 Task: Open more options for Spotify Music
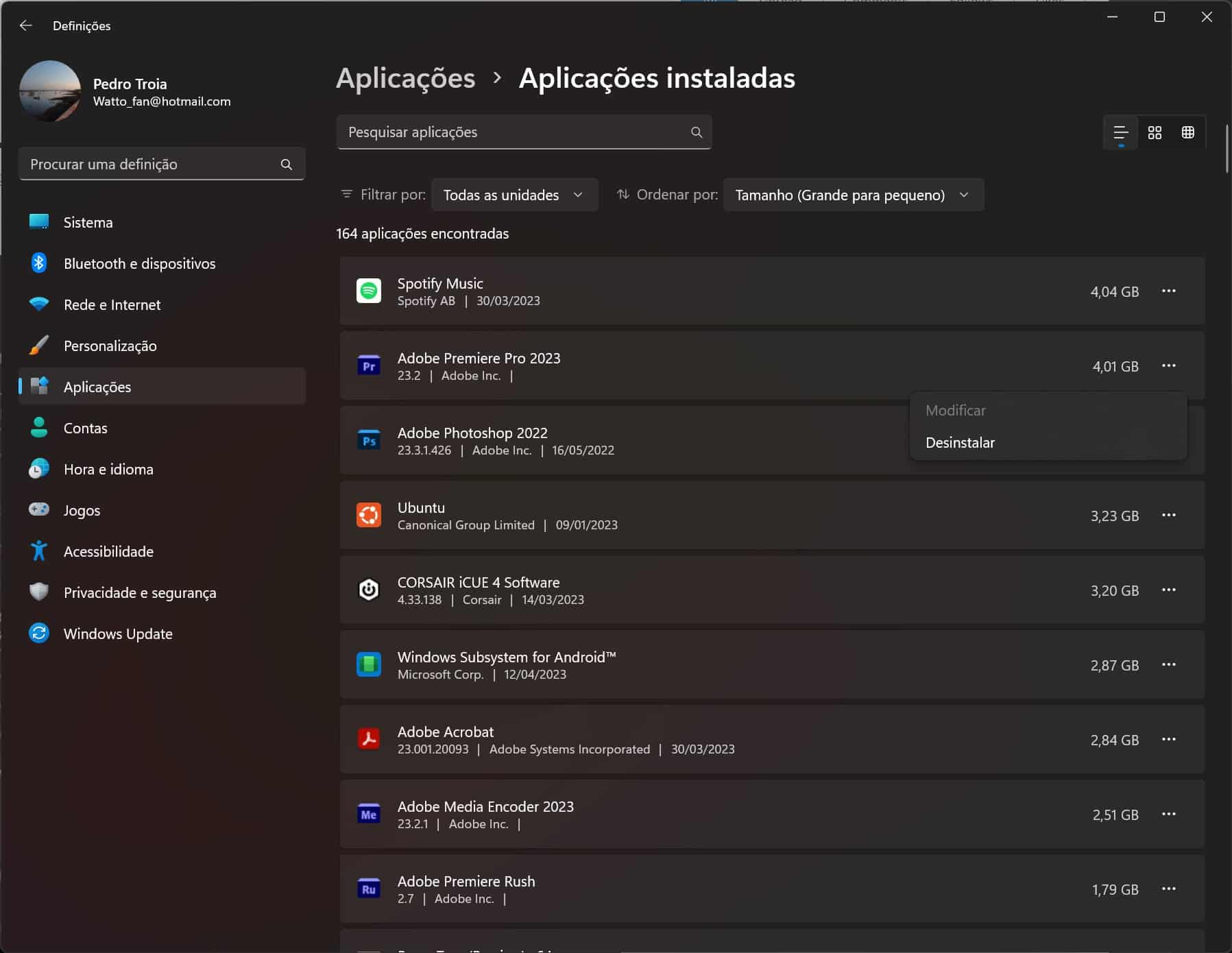[x=1168, y=291]
